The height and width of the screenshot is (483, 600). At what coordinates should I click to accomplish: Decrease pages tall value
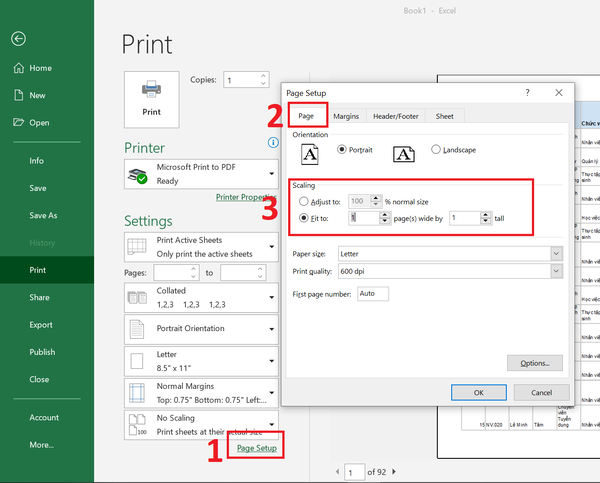coord(486,222)
